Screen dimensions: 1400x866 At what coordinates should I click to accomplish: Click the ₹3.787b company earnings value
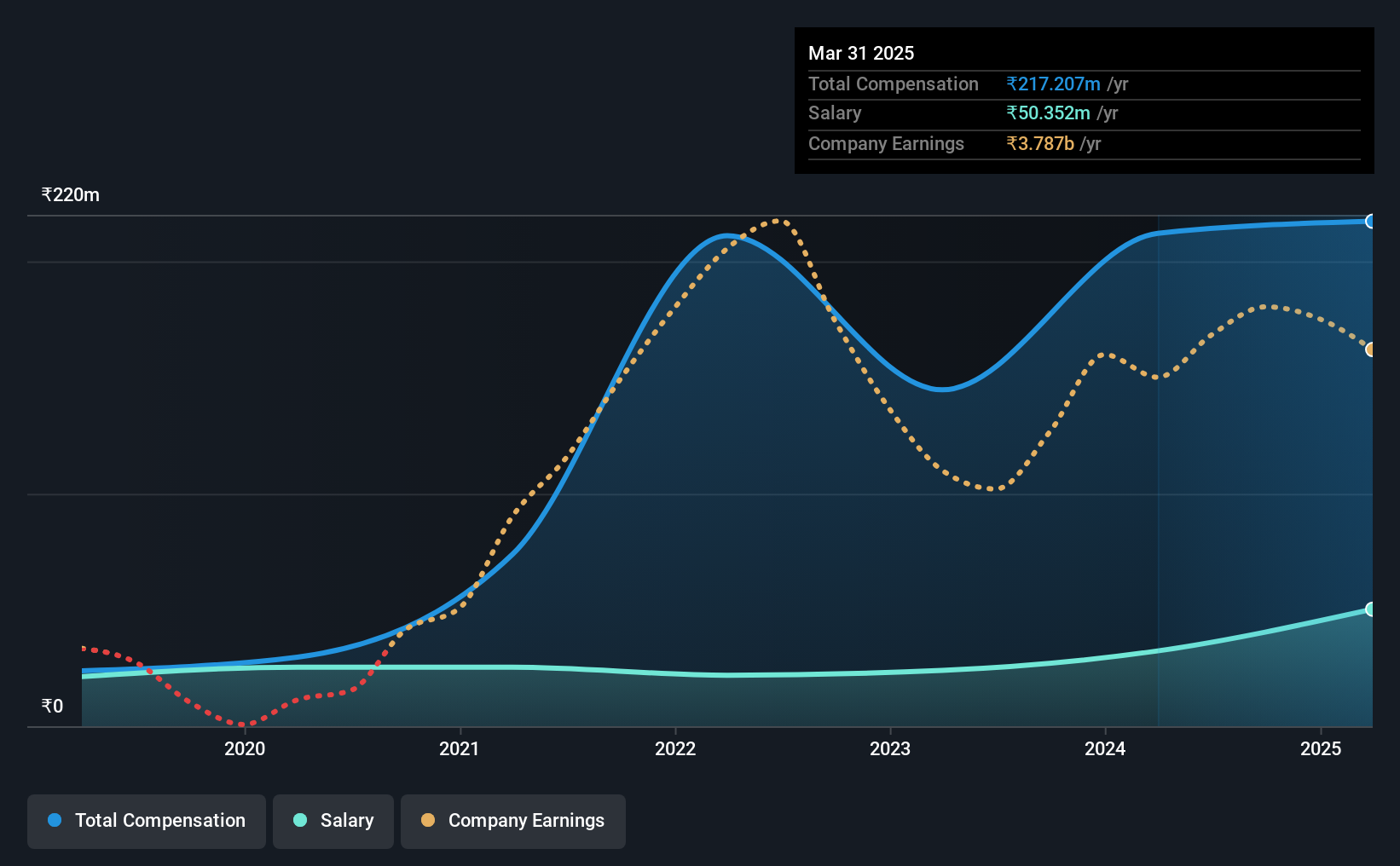click(1040, 144)
